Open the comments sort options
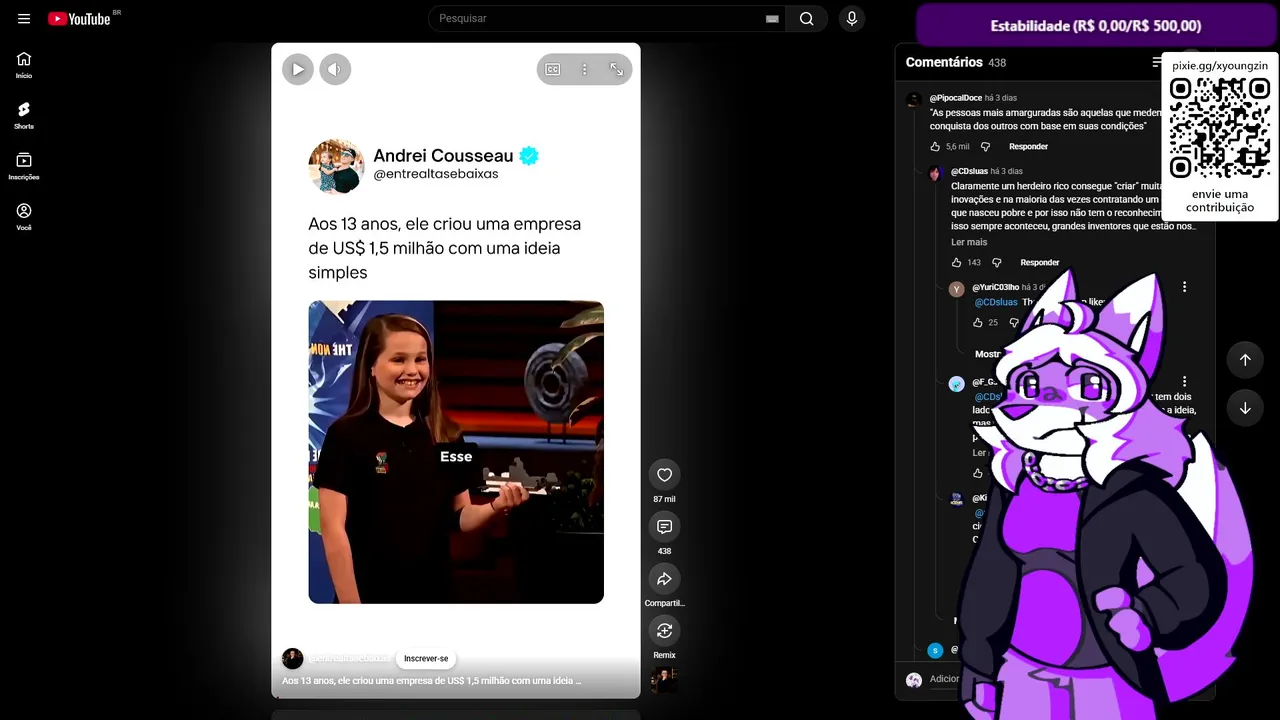The width and height of the screenshot is (1280, 720). [1157, 62]
